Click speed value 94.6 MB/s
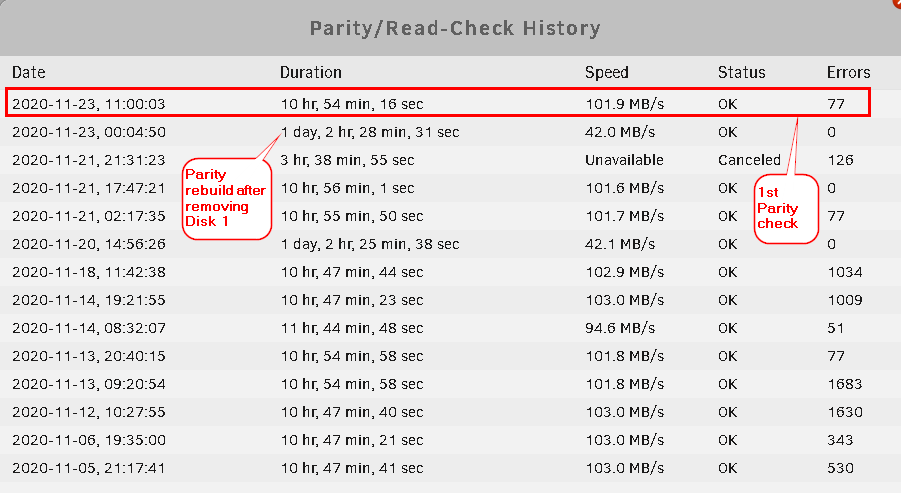 (620, 329)
